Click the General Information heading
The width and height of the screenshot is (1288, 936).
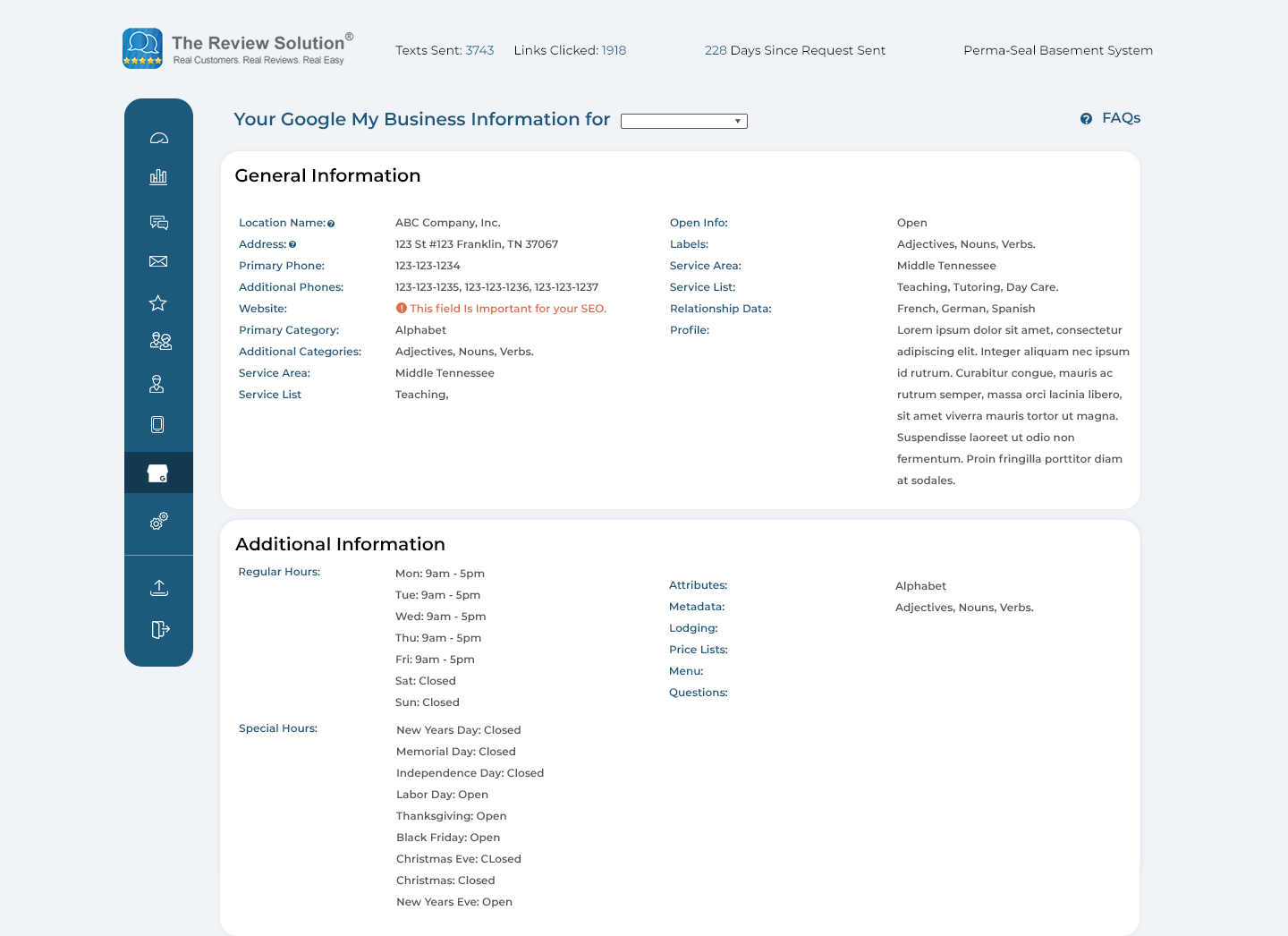(327, 175)
